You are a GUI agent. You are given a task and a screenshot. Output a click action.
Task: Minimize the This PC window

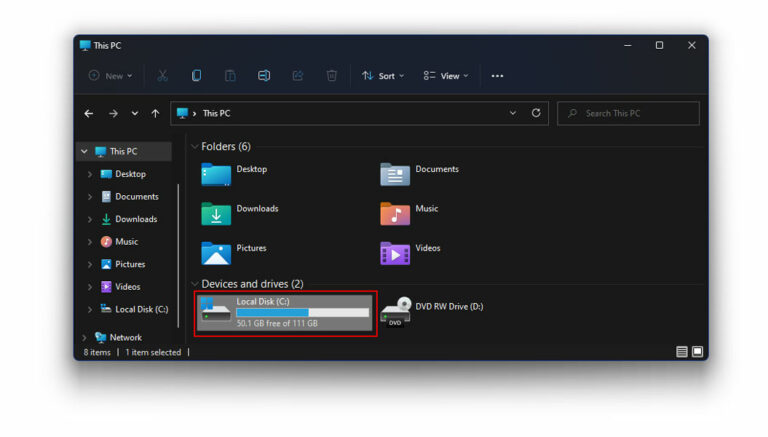pos(627,45)
